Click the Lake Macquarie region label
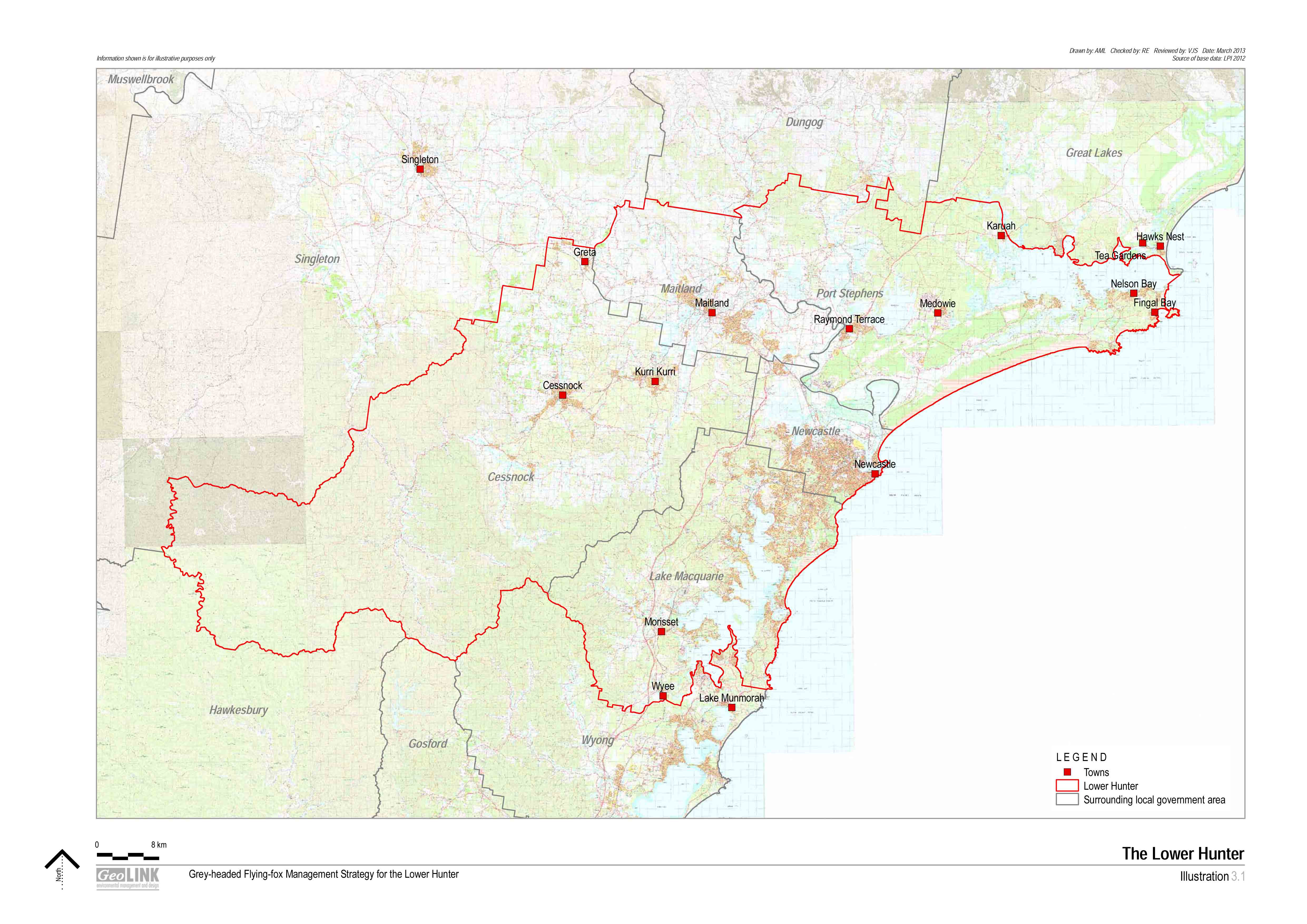The image size is (1307, 924). point(686,576)
